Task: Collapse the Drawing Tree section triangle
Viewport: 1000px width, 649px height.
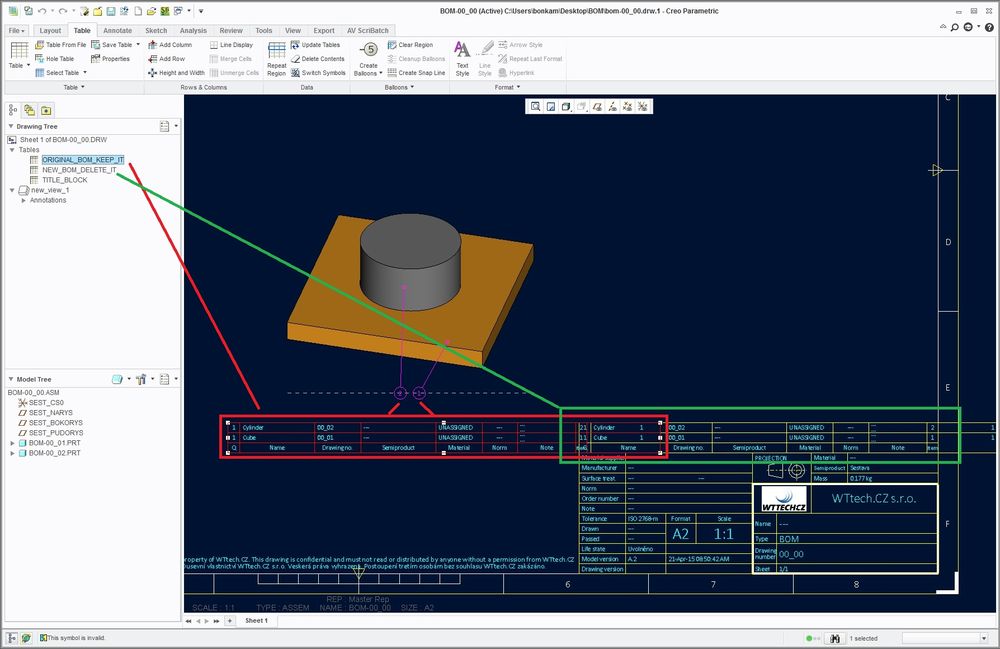Action: click(11, 126)
